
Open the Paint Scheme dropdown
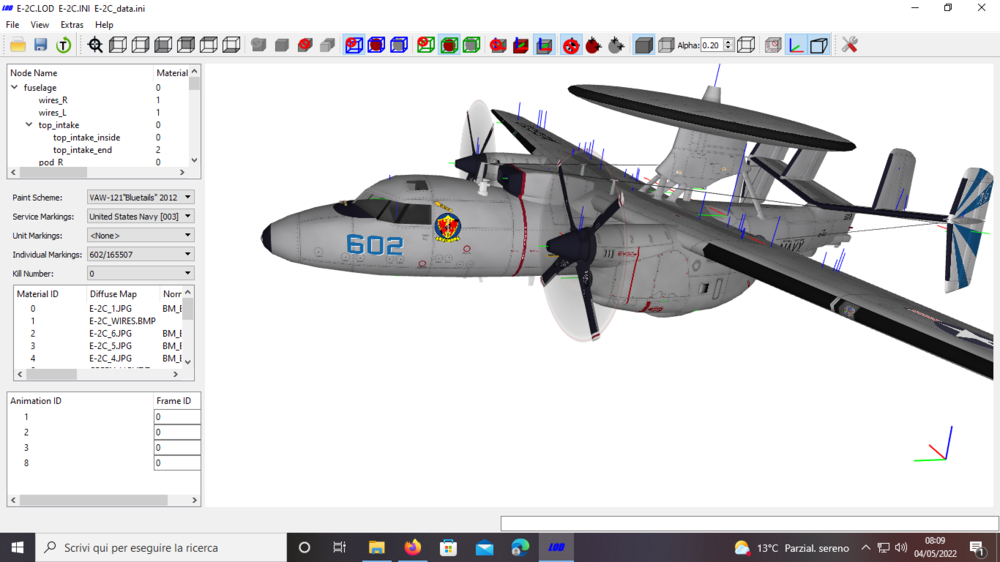[x=140, y=198]
